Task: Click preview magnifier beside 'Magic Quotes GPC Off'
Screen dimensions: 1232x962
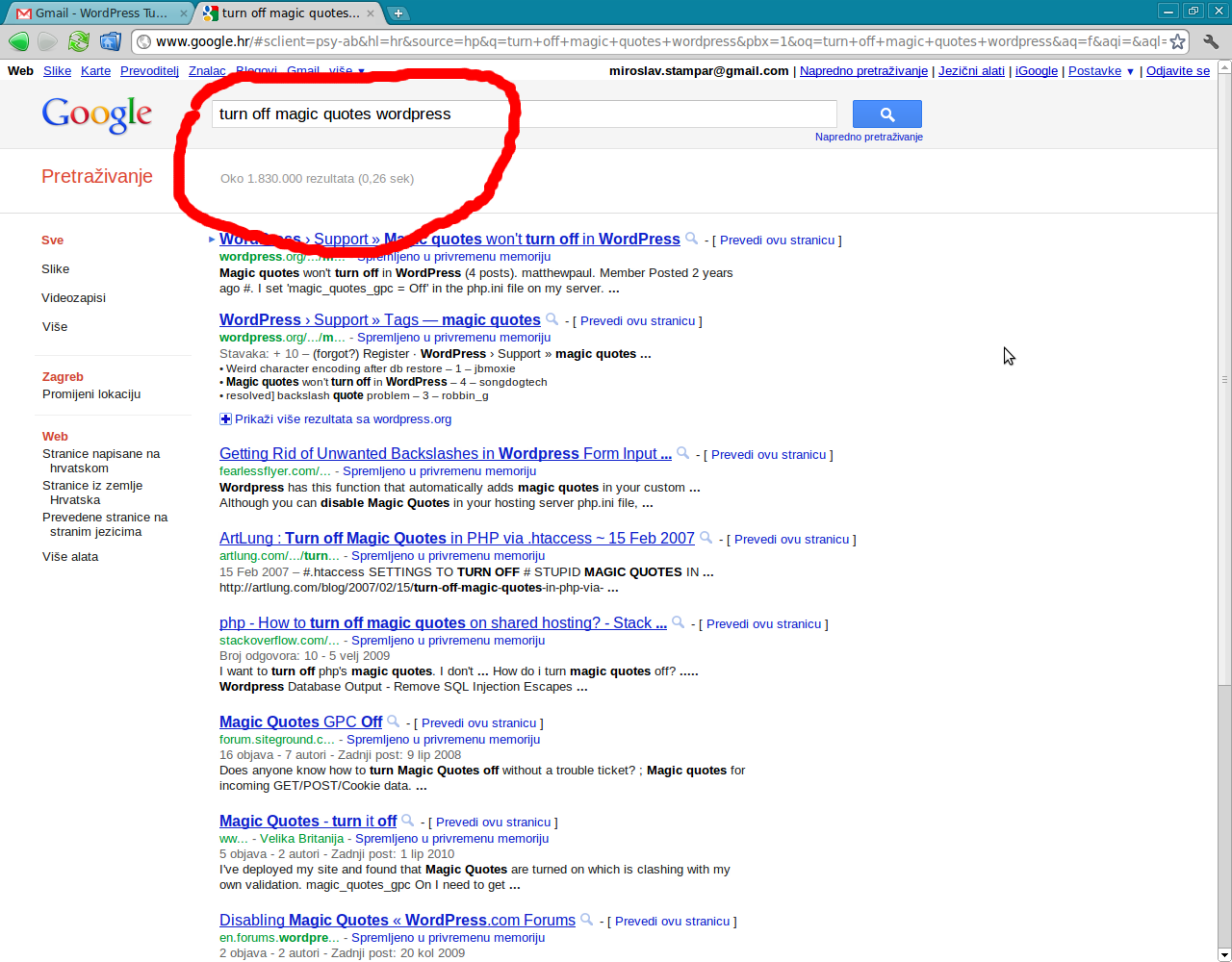Action: pyautogui.click(x=394, y=721)
